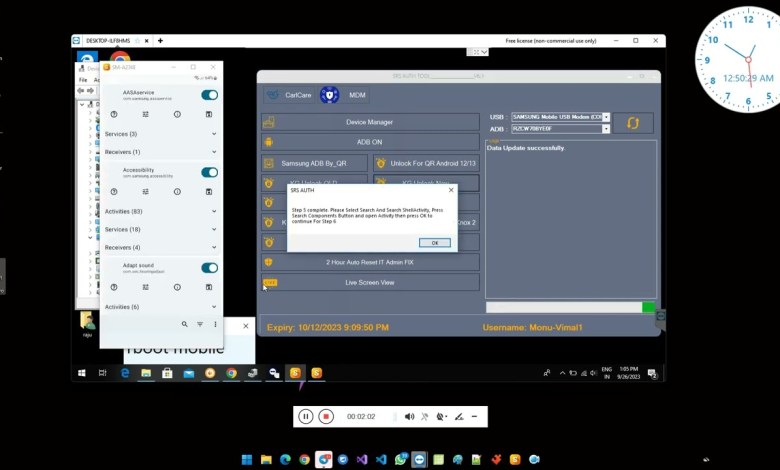Open Visual Studio Code in local taskbar

tap(381, 460)
